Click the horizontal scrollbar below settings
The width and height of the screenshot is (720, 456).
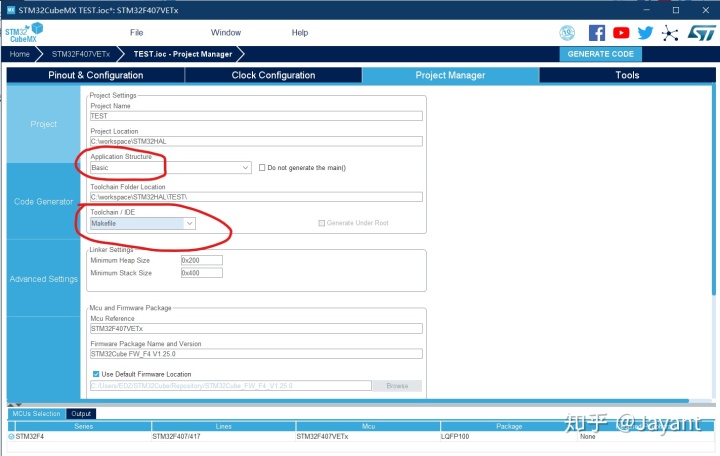pyautogui.click(x=348, y=401)
